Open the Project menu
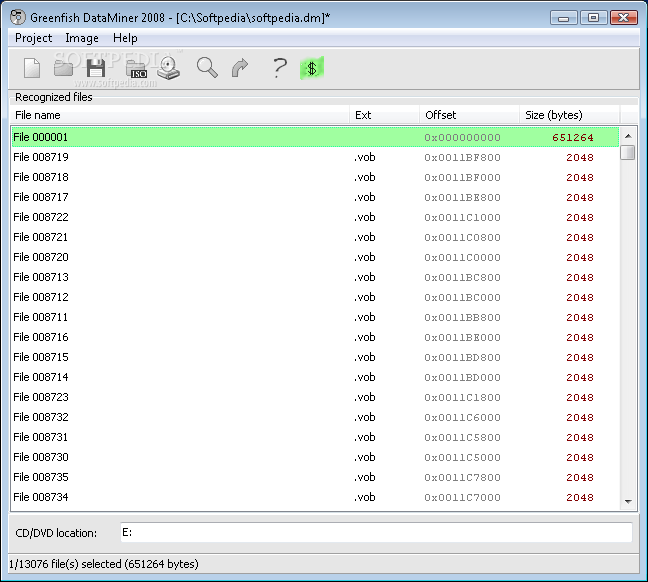The height and width of the screenshot is (582, 648). pyautogui.click(x=33, y=38)
